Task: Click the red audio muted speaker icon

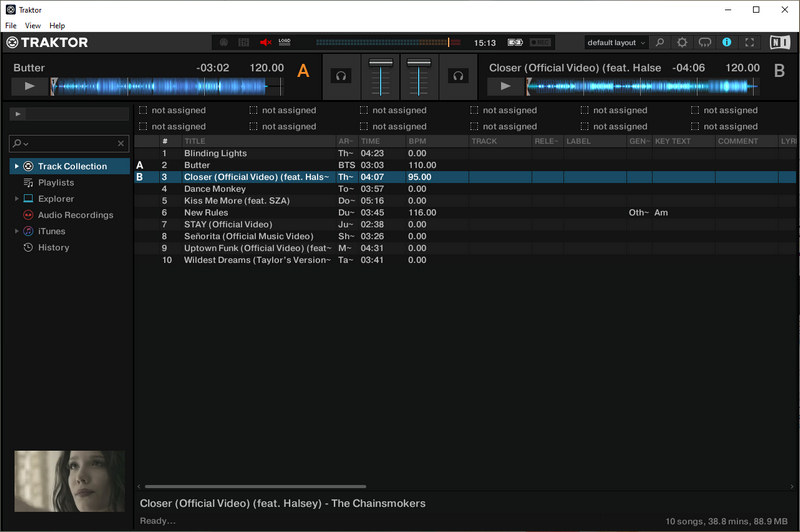Action: 265,42
